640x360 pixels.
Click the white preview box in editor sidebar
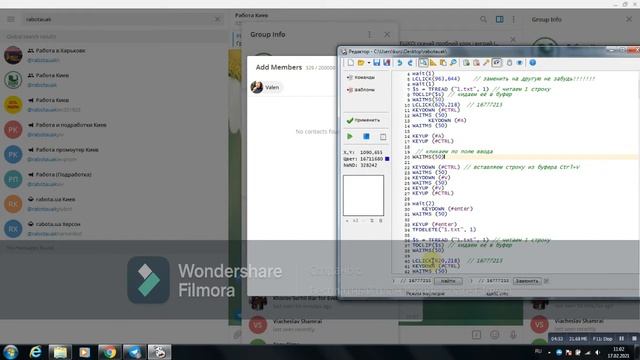tap(363, 196)
